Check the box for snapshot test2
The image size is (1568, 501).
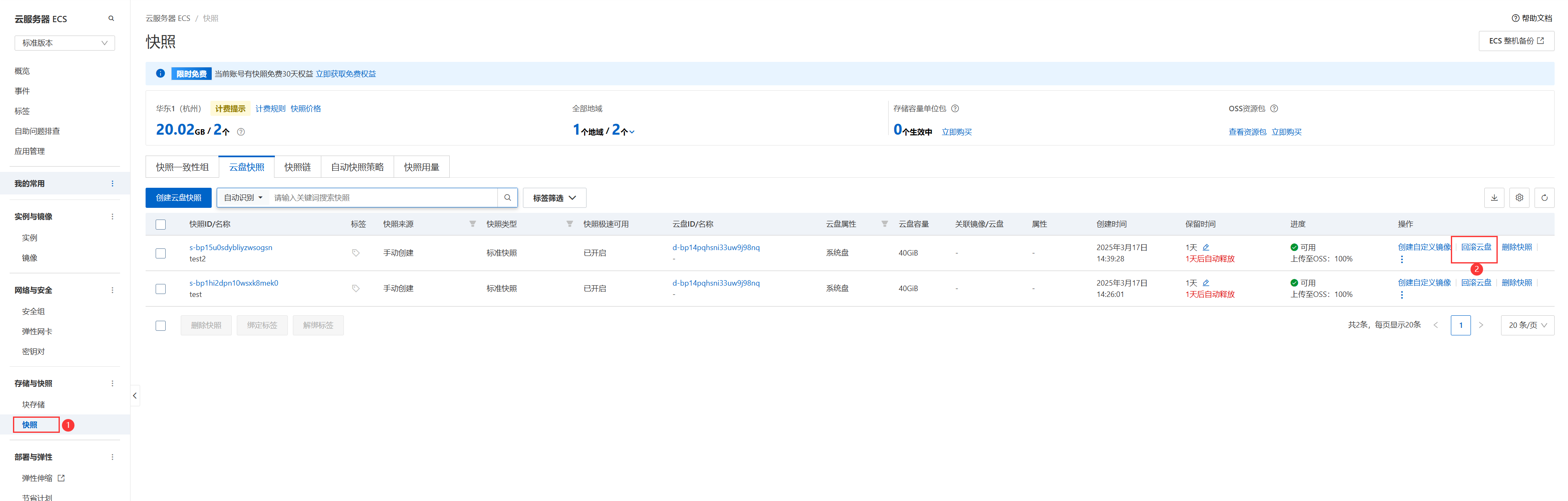(x=161, y=253)
